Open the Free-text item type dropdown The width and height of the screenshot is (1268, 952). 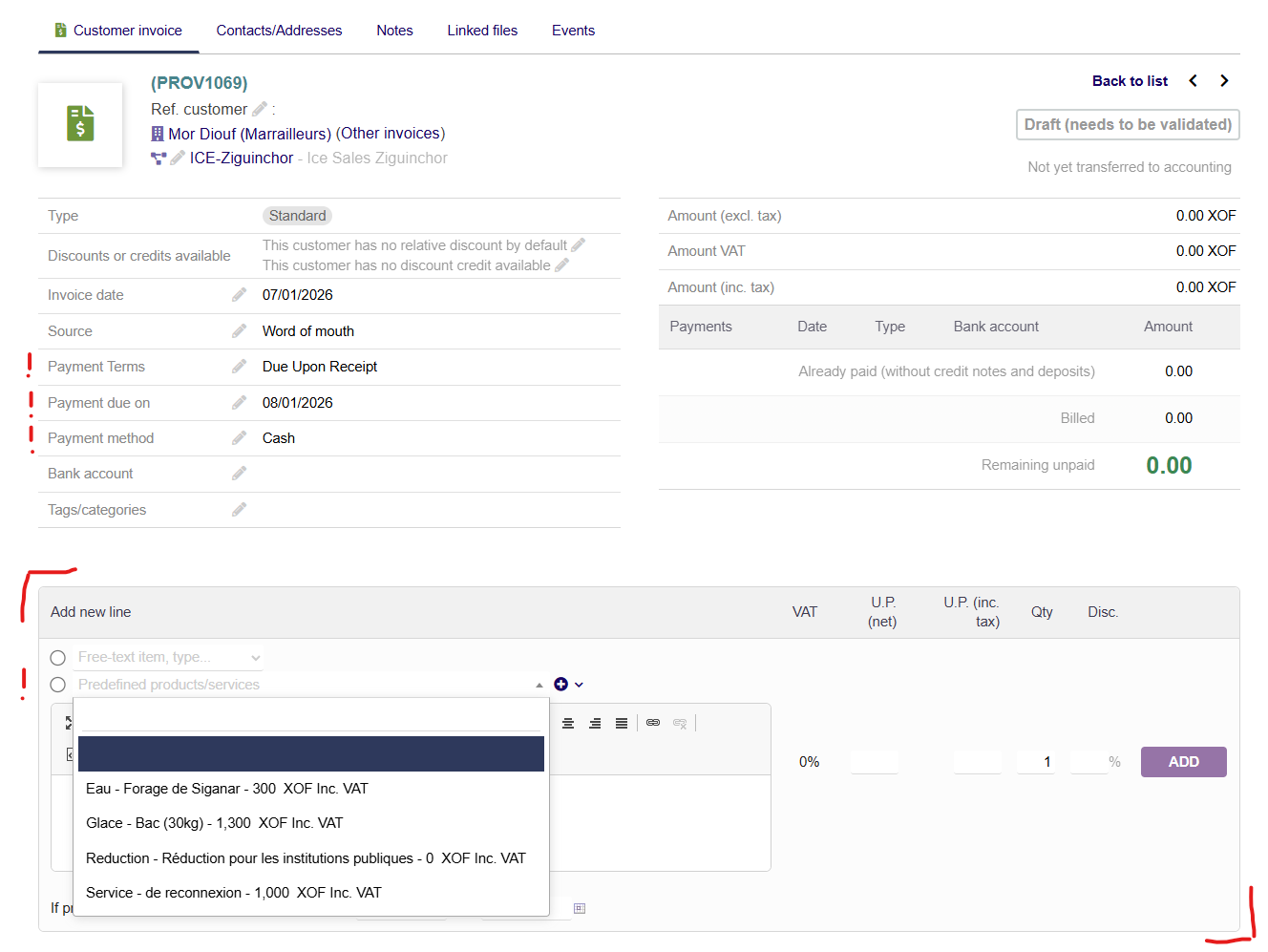click(x=169, y=657)
